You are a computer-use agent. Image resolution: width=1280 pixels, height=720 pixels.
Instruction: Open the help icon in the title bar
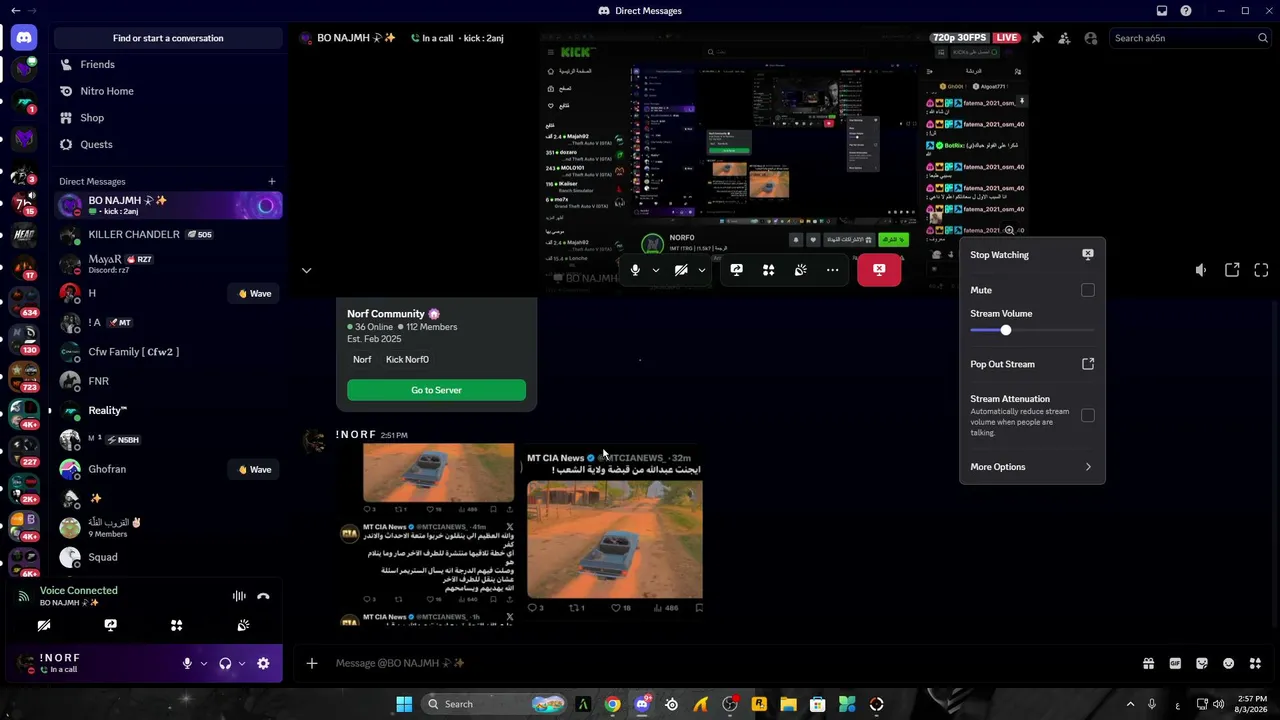[x=1186, y=11]
